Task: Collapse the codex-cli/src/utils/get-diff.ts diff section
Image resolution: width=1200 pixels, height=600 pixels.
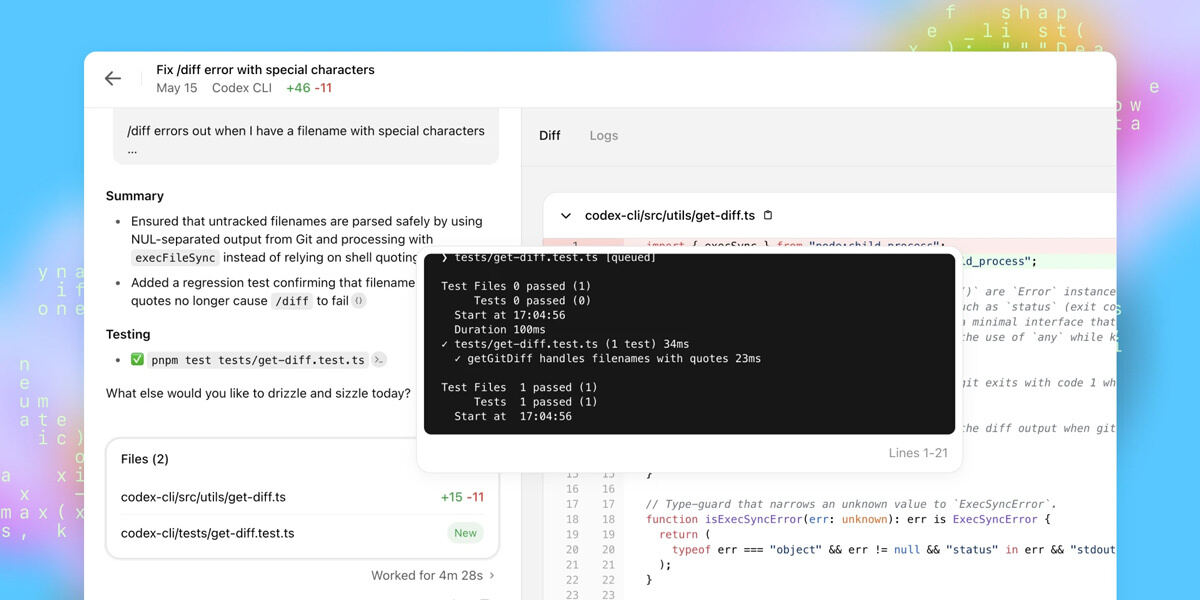Action: tap(566, 215)
